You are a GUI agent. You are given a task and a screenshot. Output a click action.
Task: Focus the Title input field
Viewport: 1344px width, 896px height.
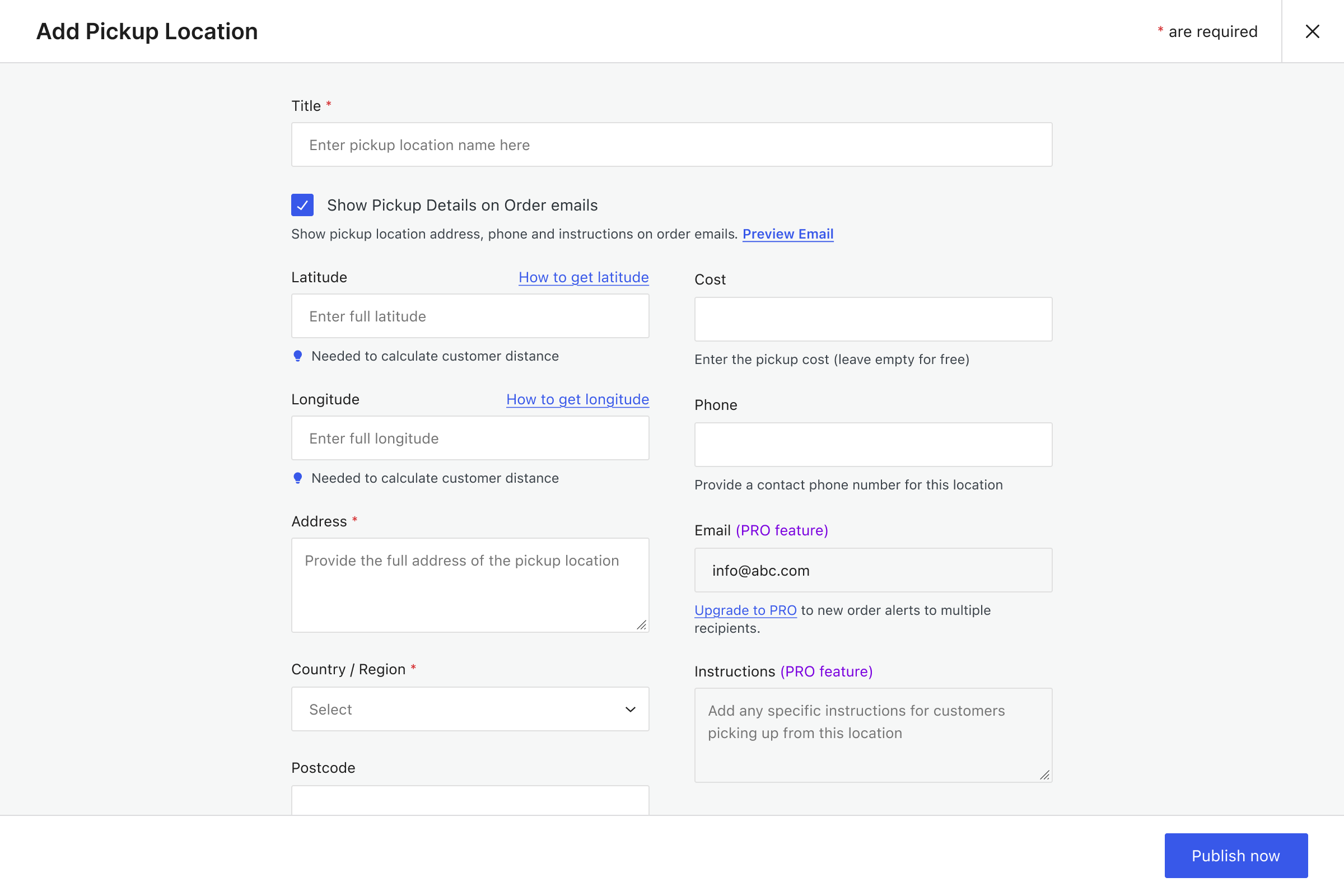[671, 145]
